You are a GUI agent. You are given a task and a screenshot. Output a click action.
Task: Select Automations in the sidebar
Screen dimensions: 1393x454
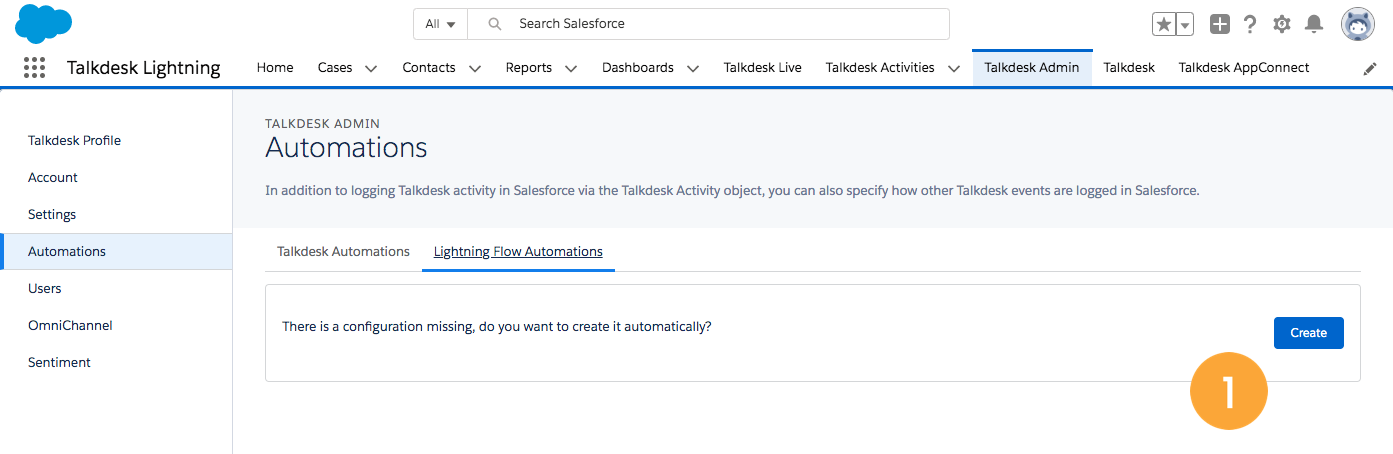(x=116, y=252)
